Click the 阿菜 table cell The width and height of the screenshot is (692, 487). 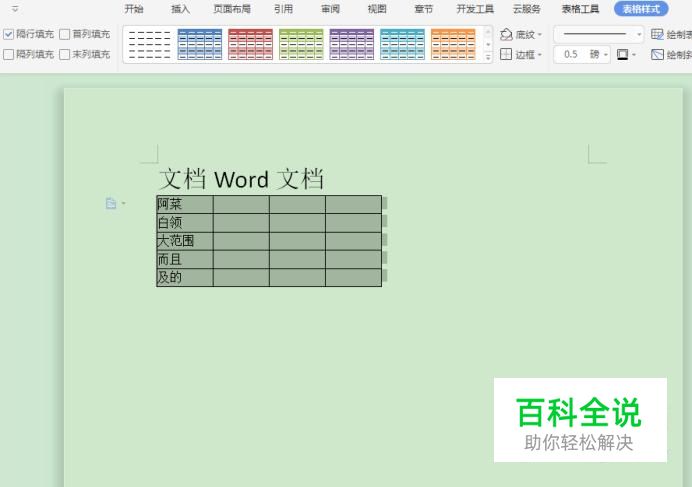(x=185, y=204)
